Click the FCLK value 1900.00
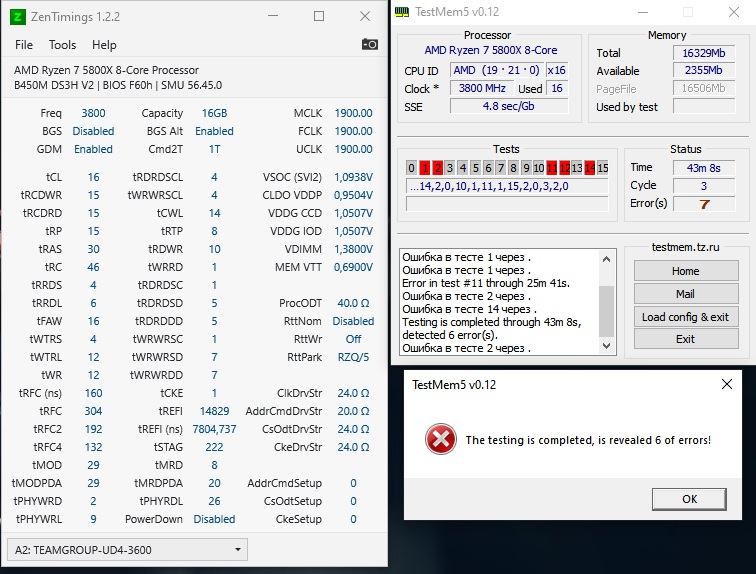Screen dimensions: 756x574 [x=353, y=131]
